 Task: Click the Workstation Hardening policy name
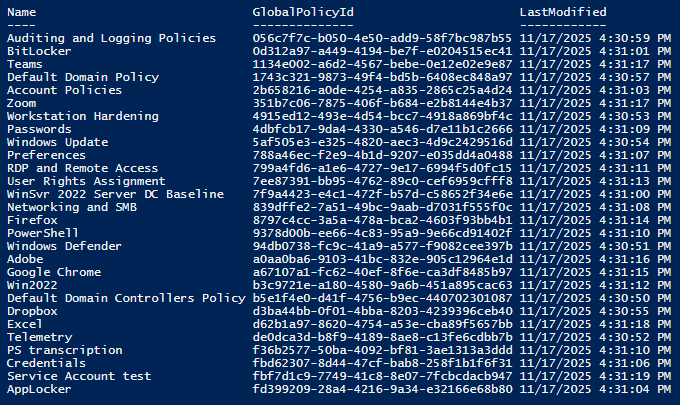tap(82, 115)
